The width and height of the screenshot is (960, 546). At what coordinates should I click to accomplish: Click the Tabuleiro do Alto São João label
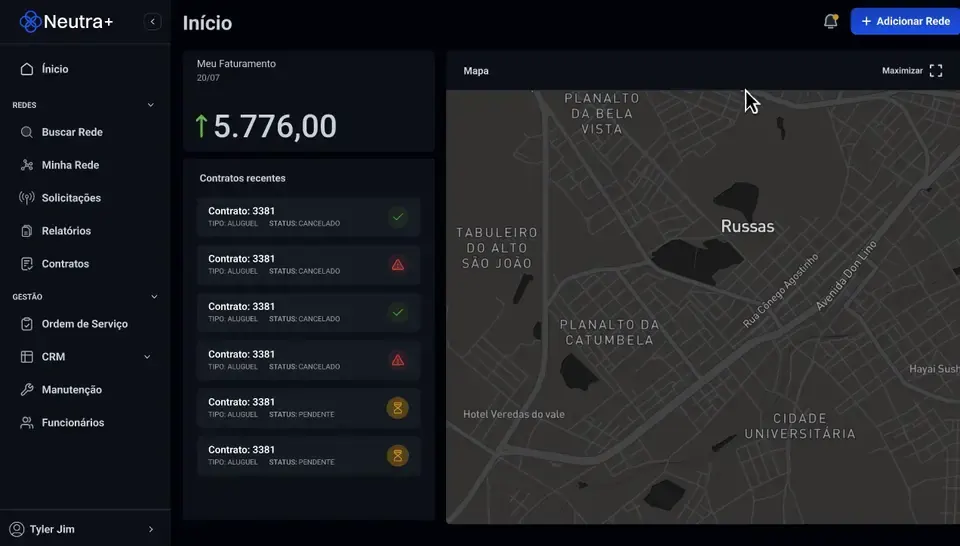(497, 248)
